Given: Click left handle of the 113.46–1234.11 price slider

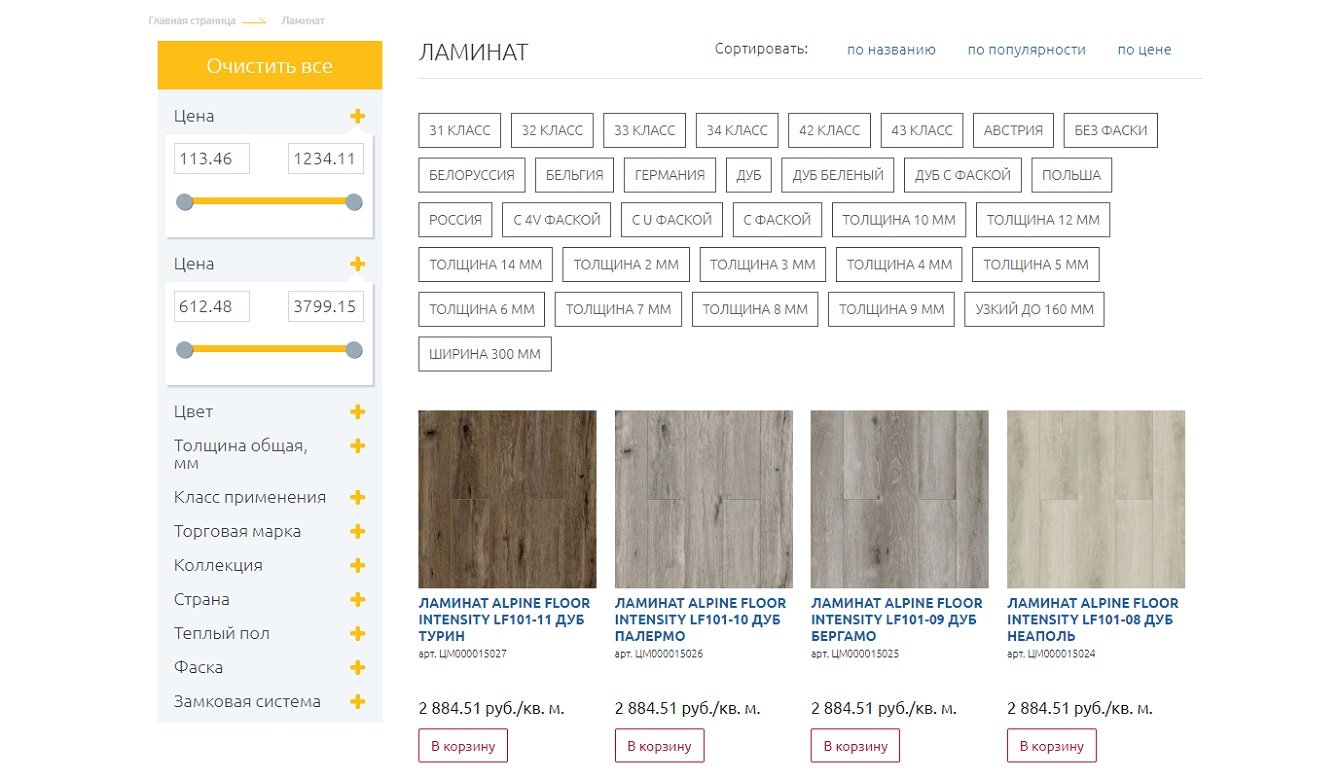Looking at the screenshot, I should coord(185,202).
